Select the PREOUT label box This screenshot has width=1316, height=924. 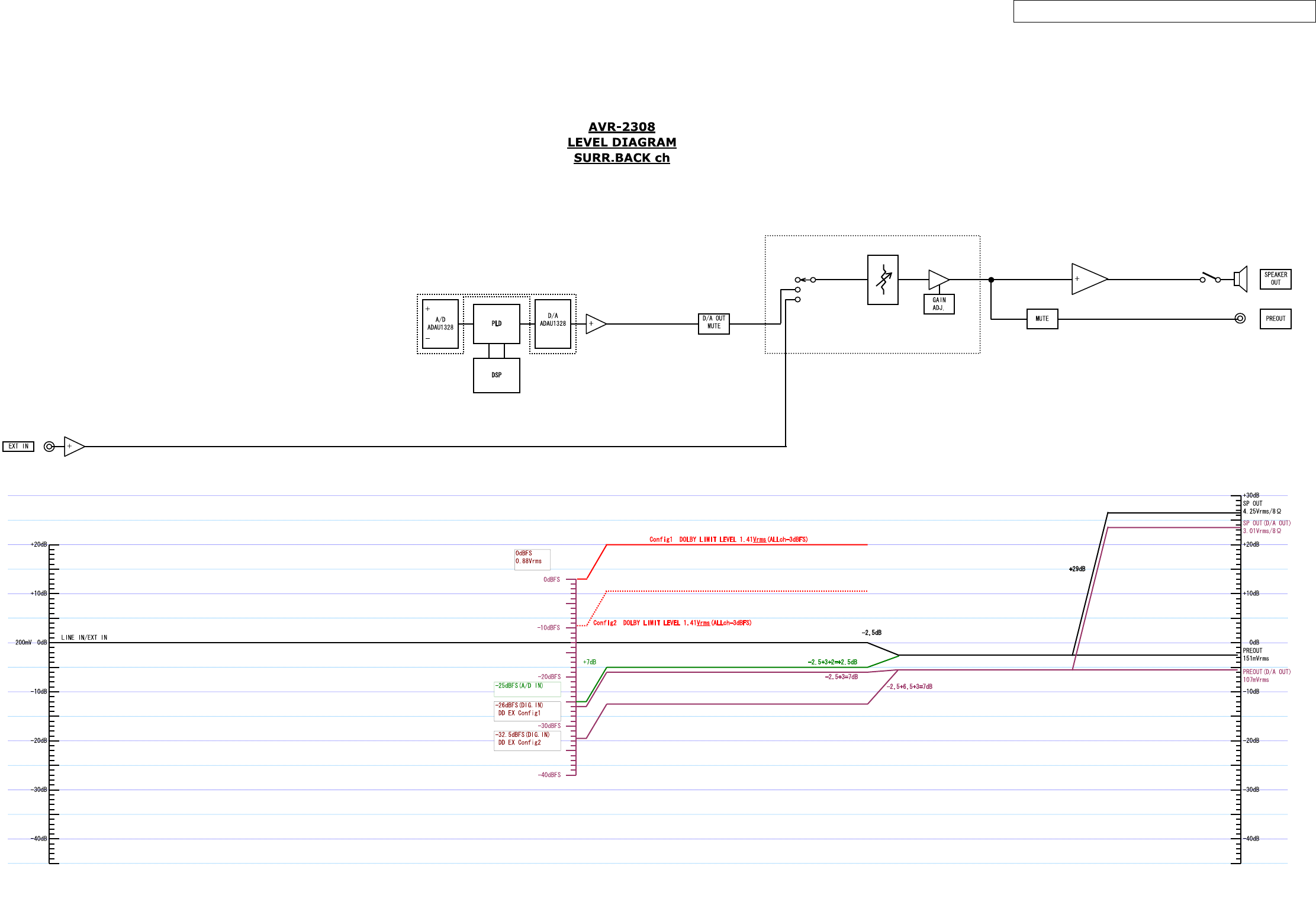point(1275,319)
